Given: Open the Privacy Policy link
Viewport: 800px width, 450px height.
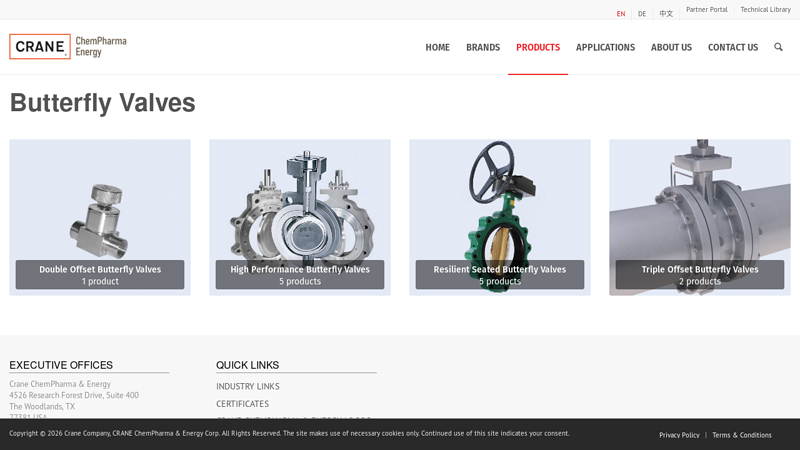Looking at the screenshot, I should pyautogui.click(x=679, y=435).
